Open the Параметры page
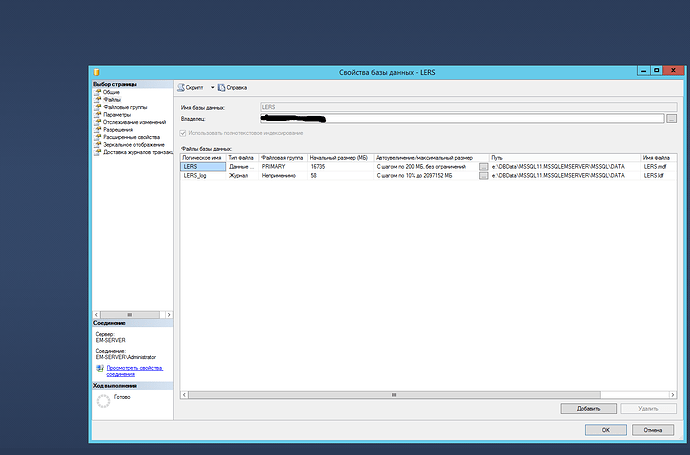 tap(117, 114)
